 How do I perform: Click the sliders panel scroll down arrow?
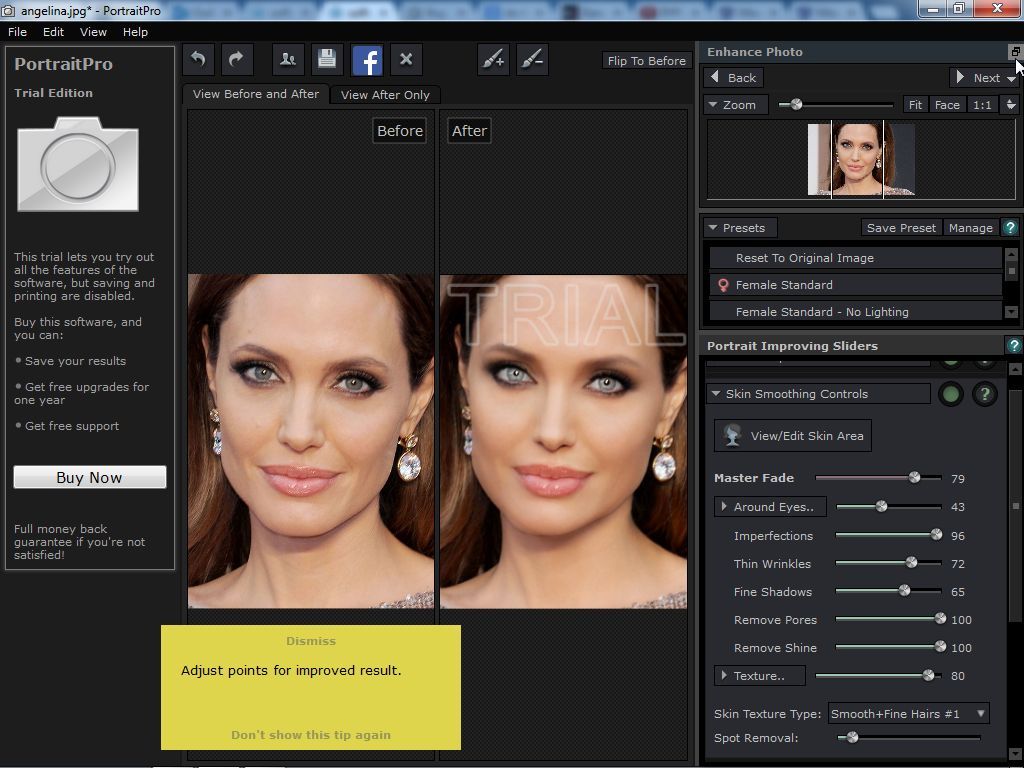tap(1015, 755)
